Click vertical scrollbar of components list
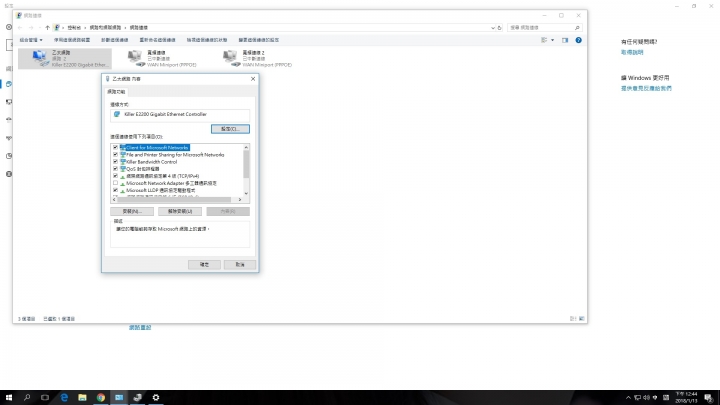This screenshot has width=720, height=405. 246,166
